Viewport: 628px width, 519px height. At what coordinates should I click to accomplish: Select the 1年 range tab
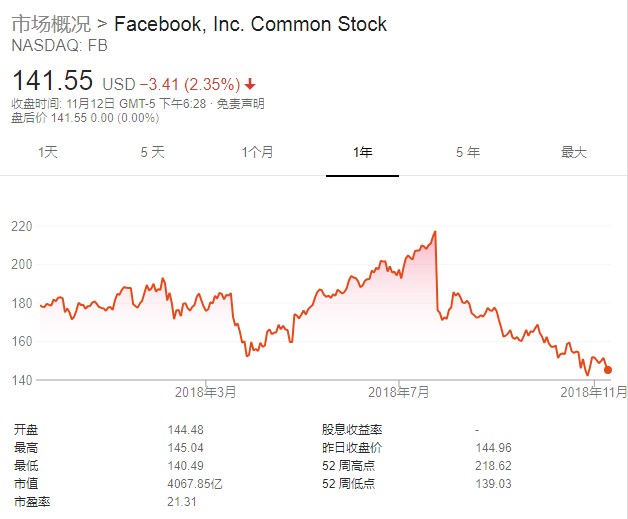click(x=362, y=152)
